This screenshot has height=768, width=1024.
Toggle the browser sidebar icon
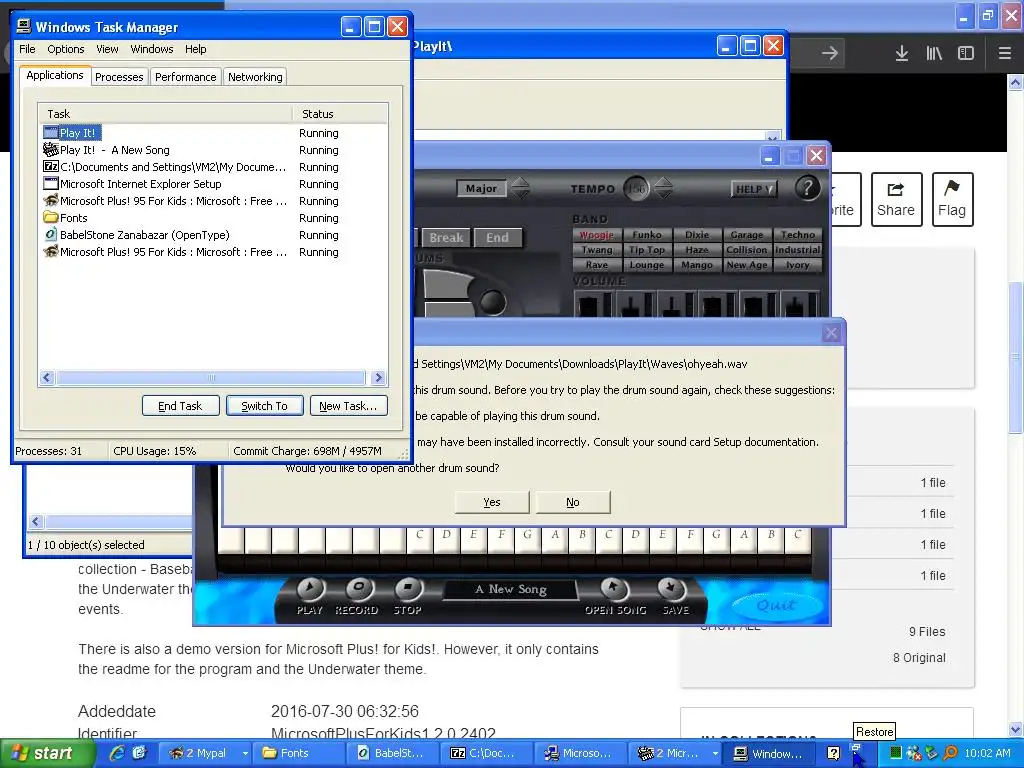(x=966, y=53)
